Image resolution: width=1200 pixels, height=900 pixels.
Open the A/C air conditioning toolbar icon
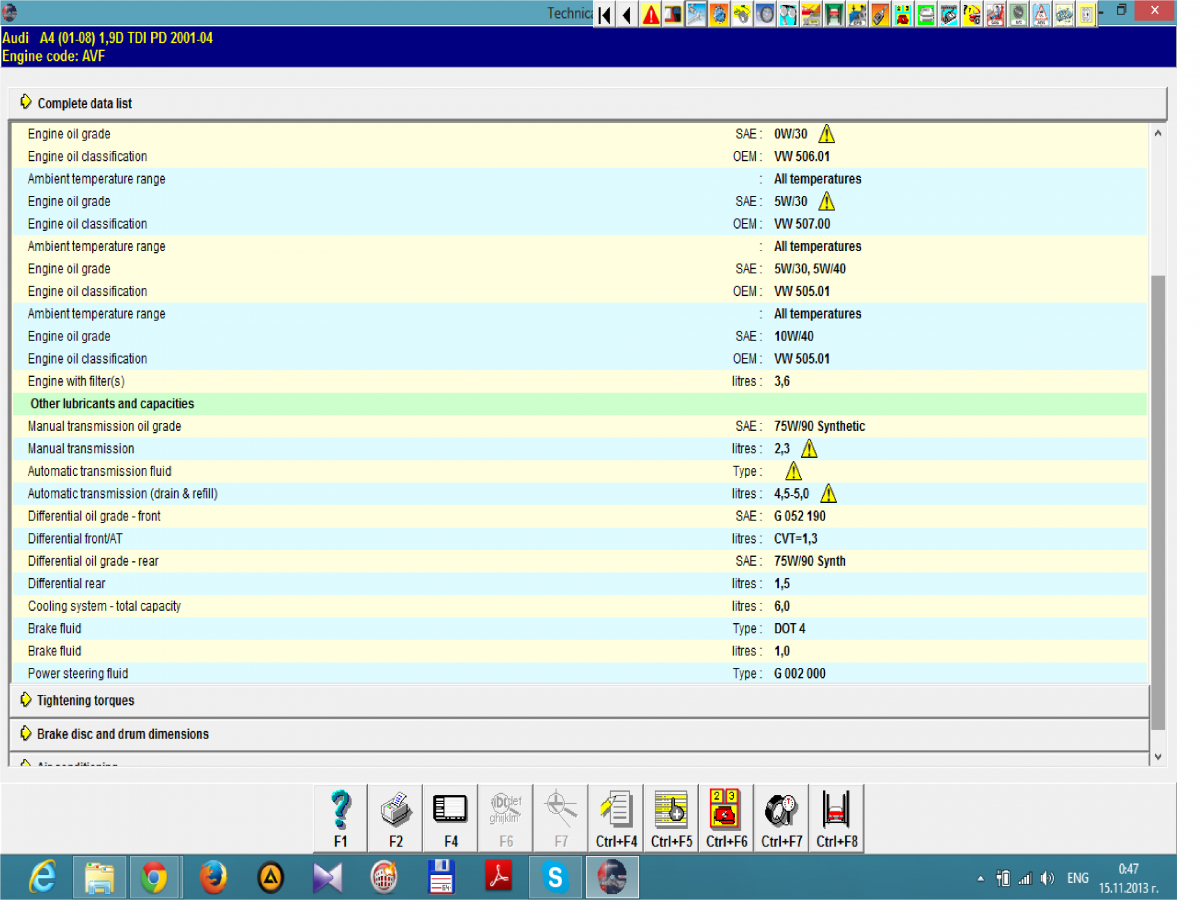pos(1018,14)
